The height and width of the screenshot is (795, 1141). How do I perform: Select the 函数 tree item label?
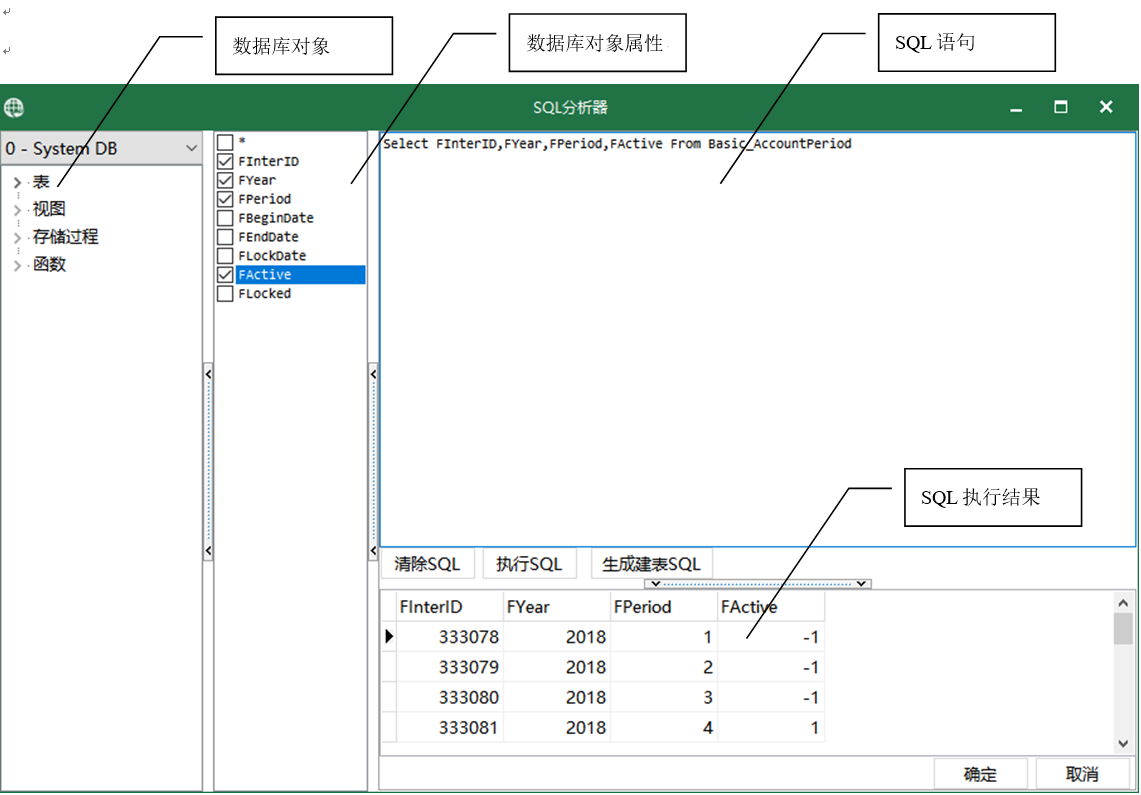click(x=49, y=264)
